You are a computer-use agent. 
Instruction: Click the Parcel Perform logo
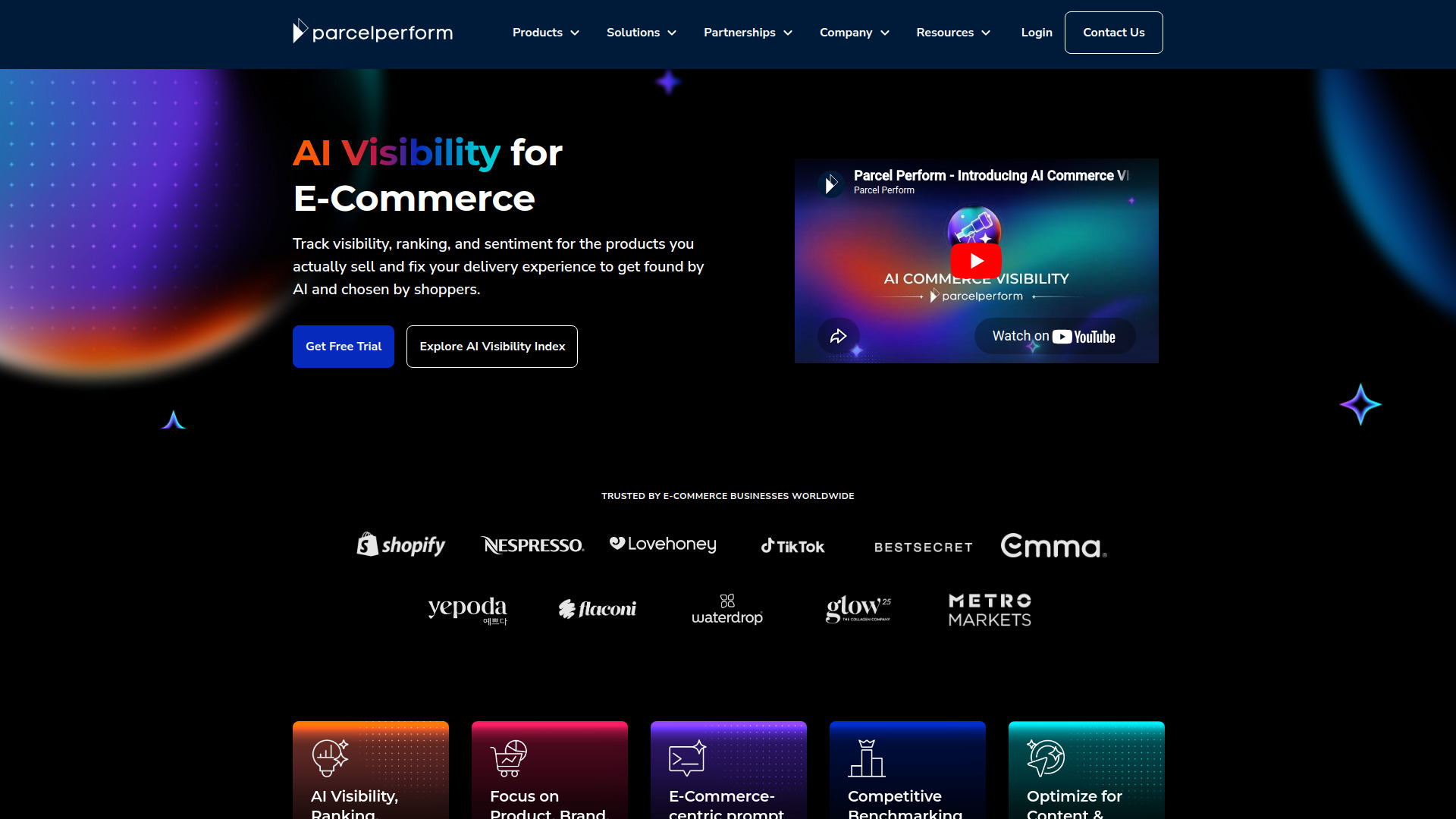pyautogui.click(x=372, y=32)
